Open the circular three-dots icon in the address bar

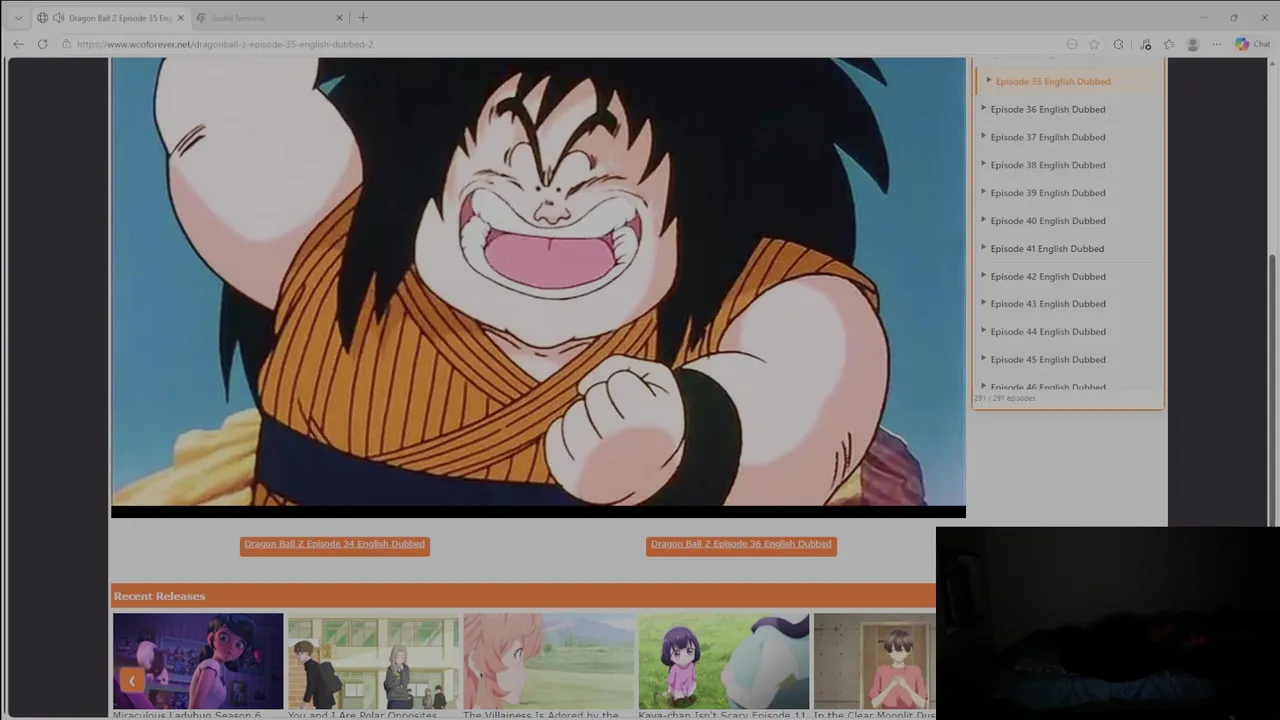1072,44
